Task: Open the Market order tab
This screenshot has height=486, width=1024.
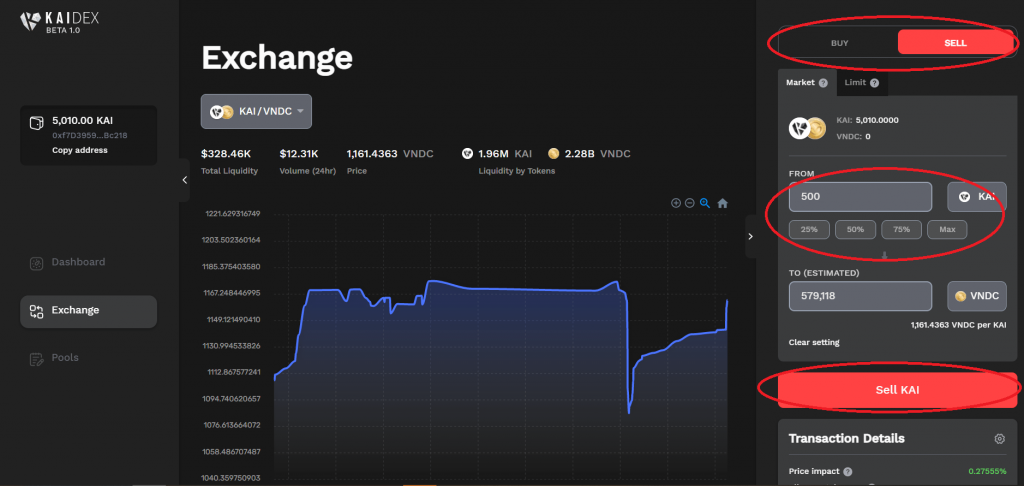Action: tap(806, 83)
